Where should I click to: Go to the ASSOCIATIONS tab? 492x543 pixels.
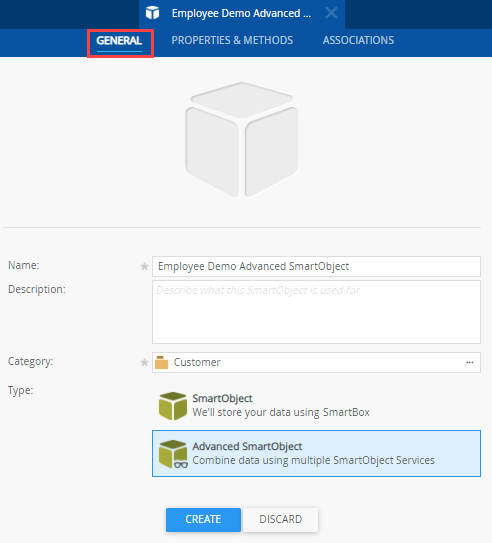[358, 41]
